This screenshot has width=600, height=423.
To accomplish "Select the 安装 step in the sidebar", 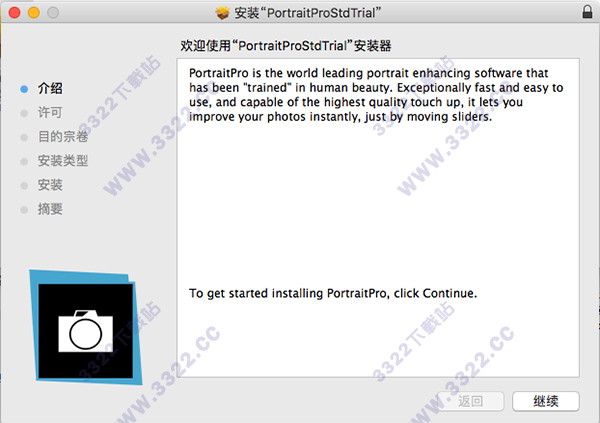I will pyautogui.click(x=50, y=185).
